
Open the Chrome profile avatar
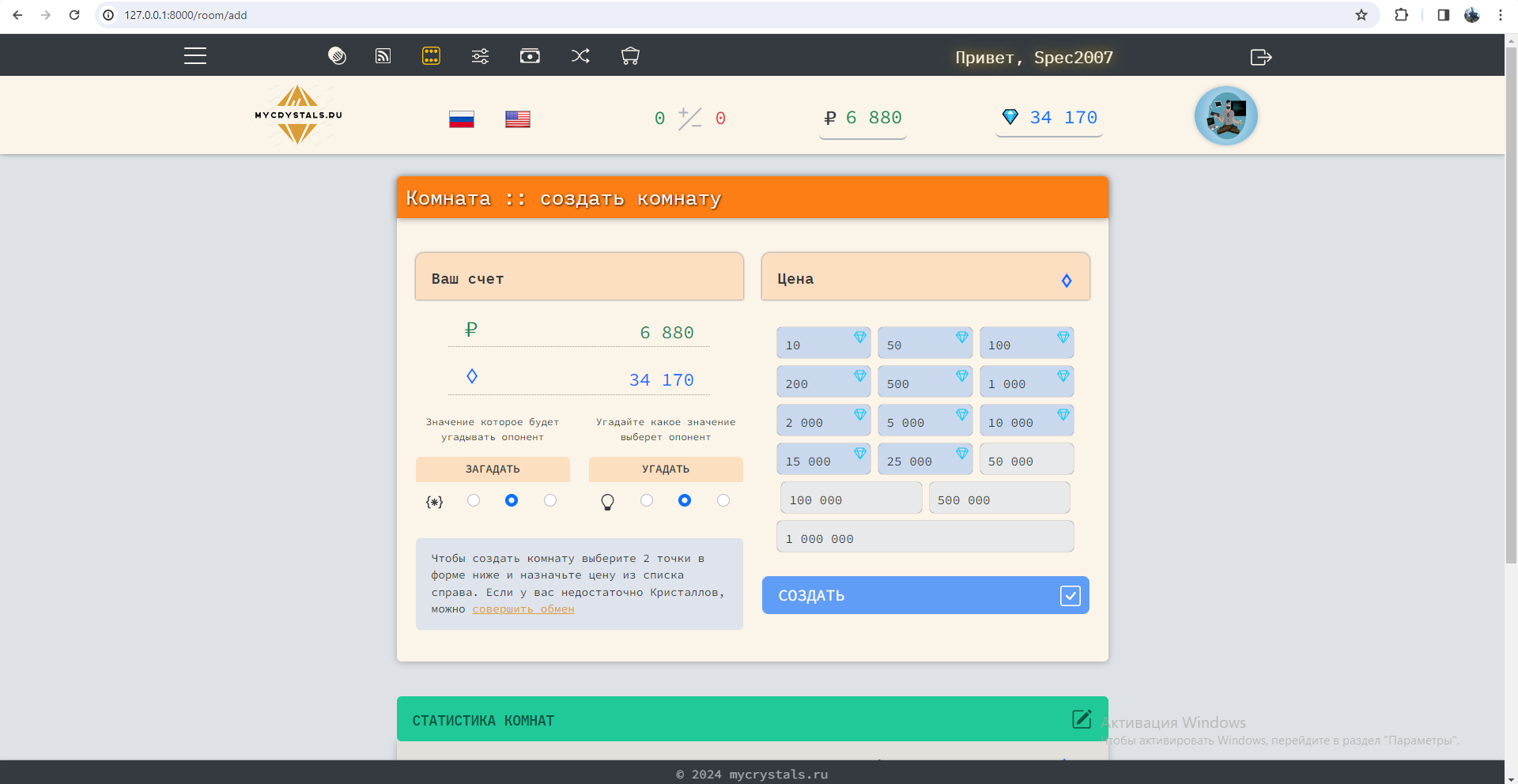(1472, 15)
